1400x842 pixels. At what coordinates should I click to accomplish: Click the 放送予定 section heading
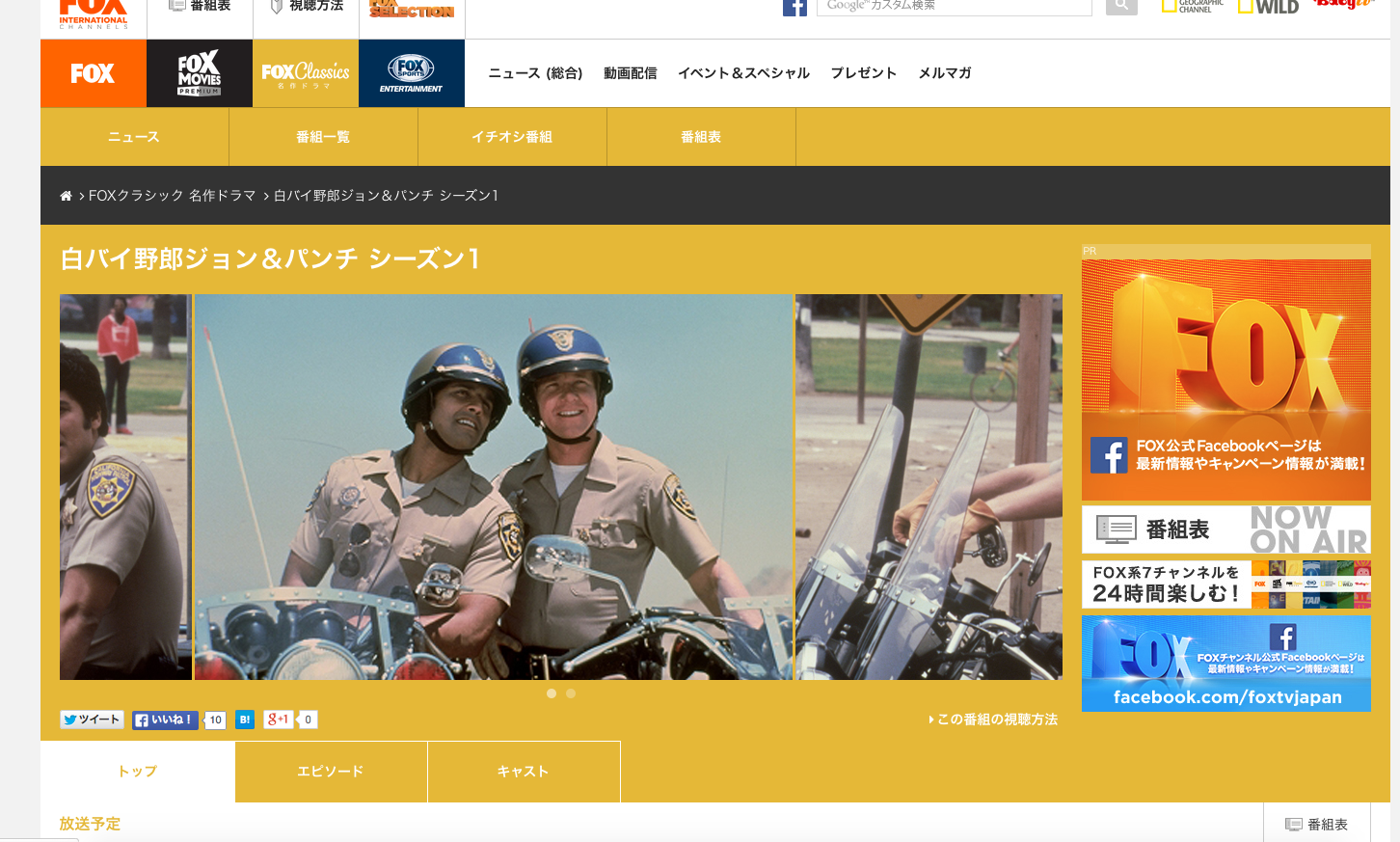(90, 824)
